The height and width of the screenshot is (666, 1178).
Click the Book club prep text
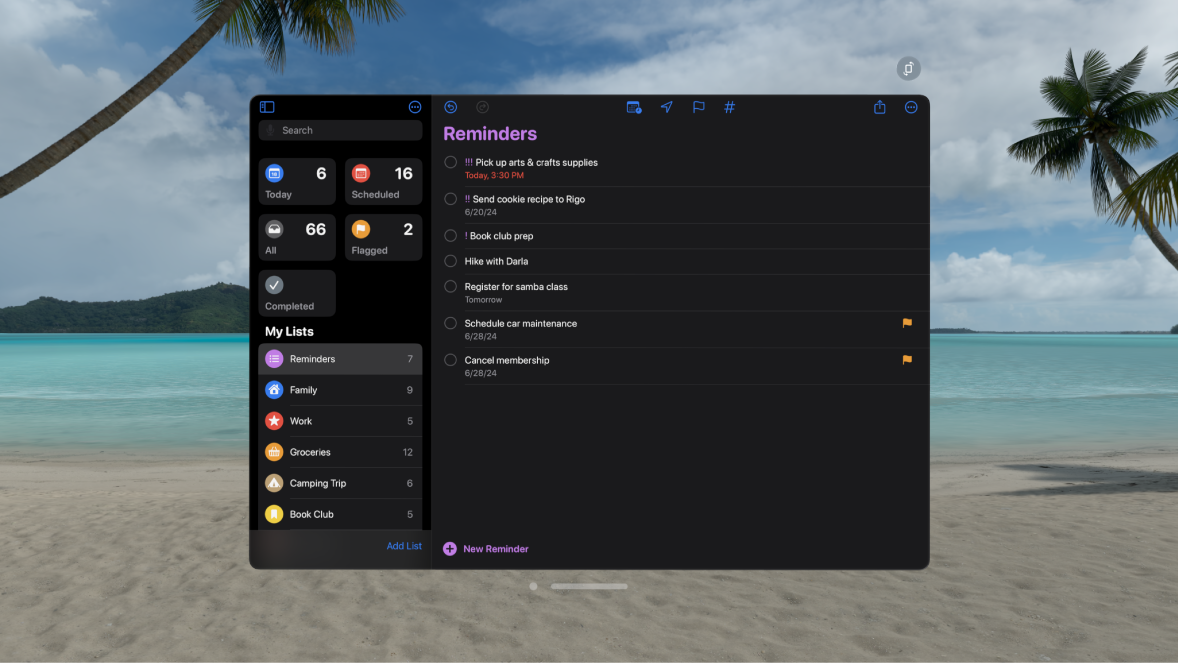click(501, 236)
